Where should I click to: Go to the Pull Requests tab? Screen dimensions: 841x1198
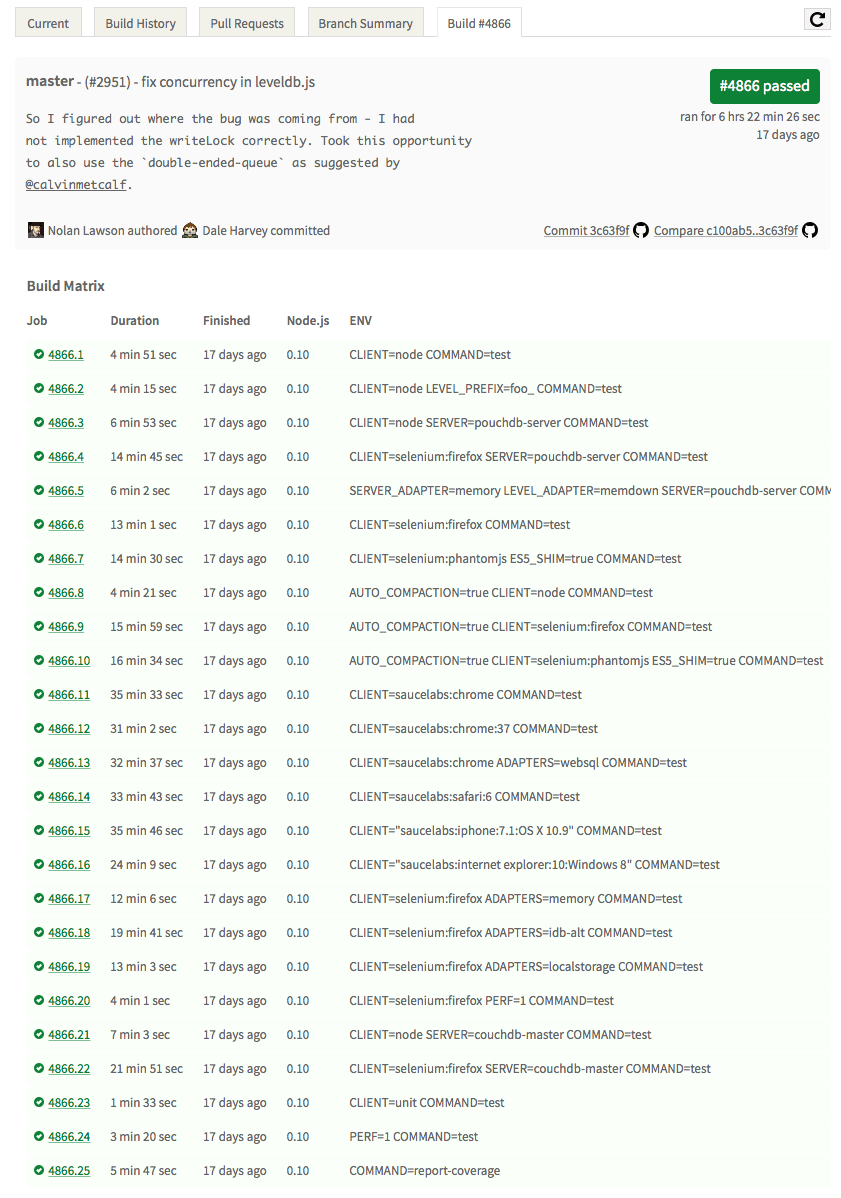(x=247, y=23)
